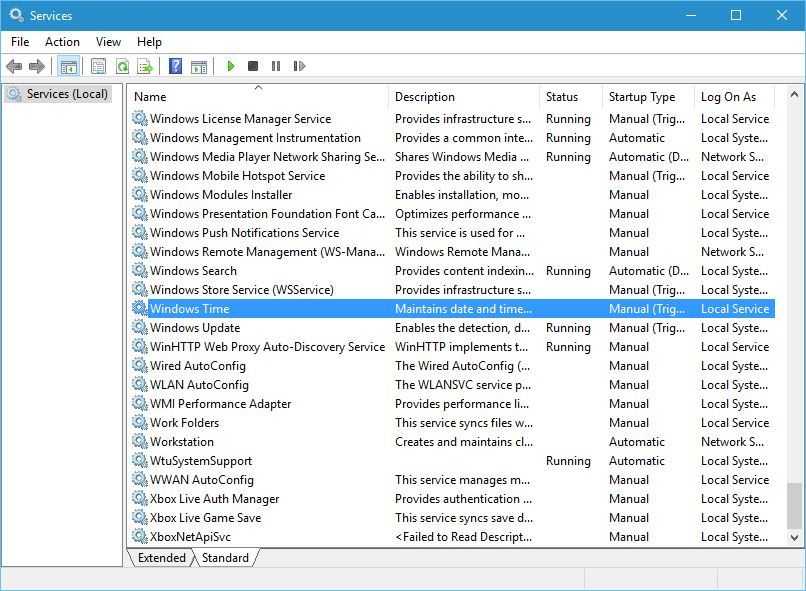Toggle the Show/Hide Console Tree icon
The width and height of the screenshot is (806, 591).
click(68, 66)
